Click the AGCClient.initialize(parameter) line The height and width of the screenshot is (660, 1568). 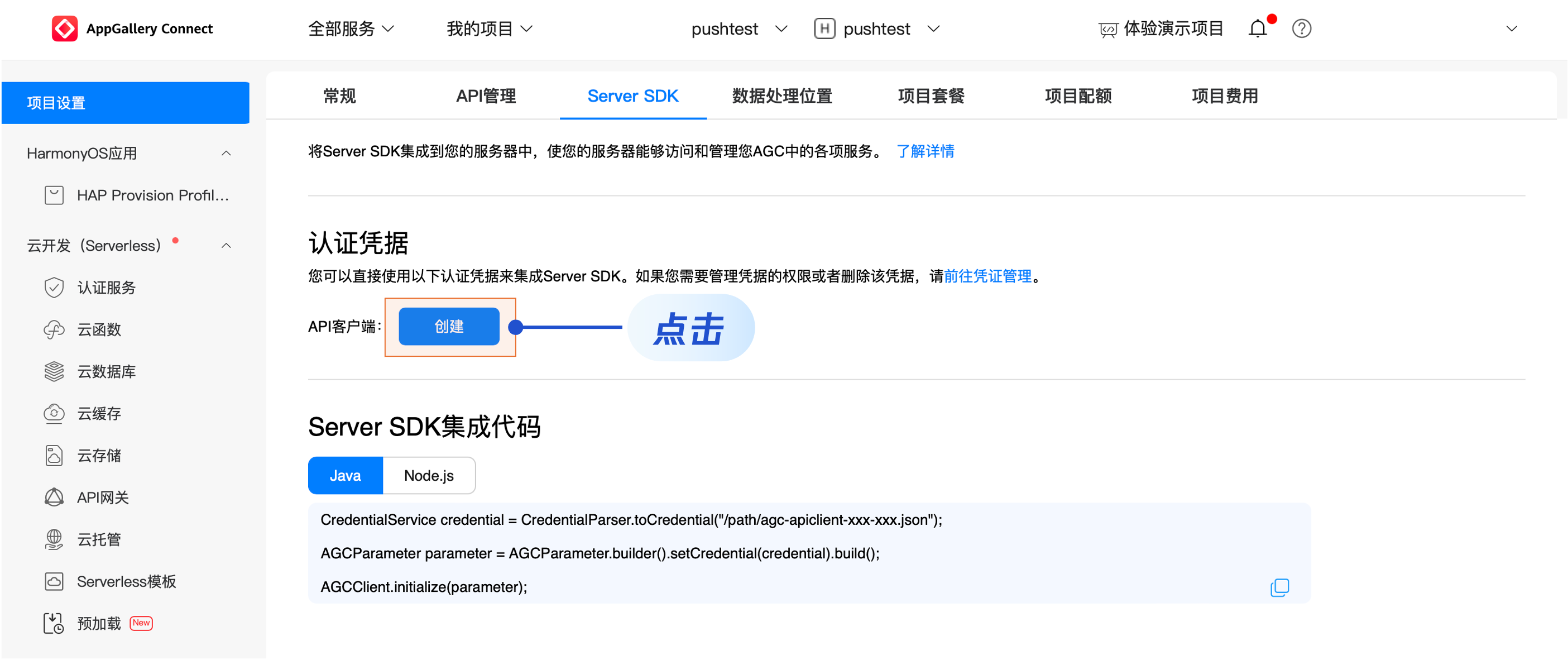click(424, 587)
